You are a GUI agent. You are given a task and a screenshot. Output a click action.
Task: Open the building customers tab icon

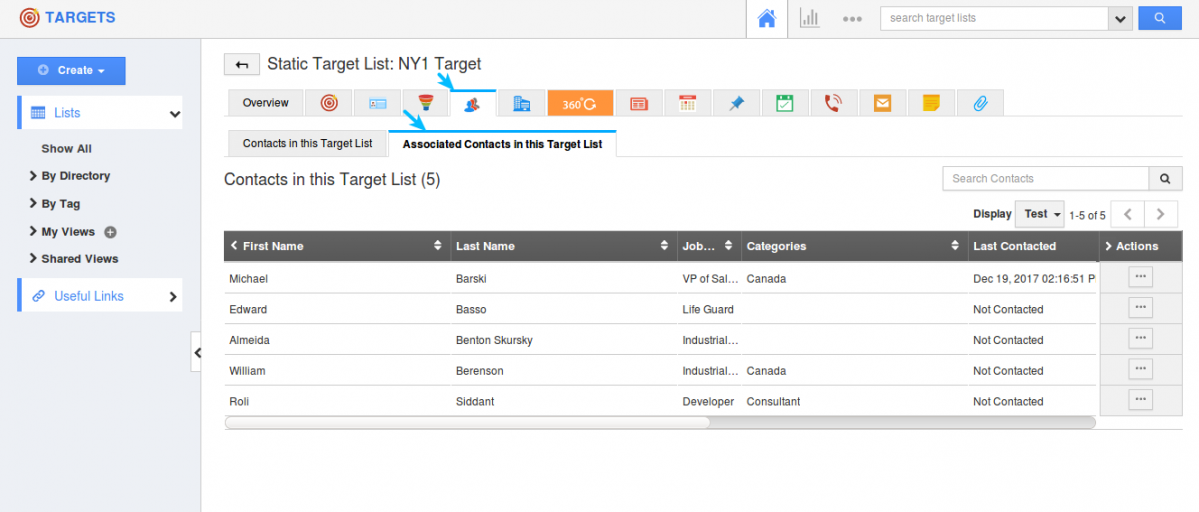point(522,103)
